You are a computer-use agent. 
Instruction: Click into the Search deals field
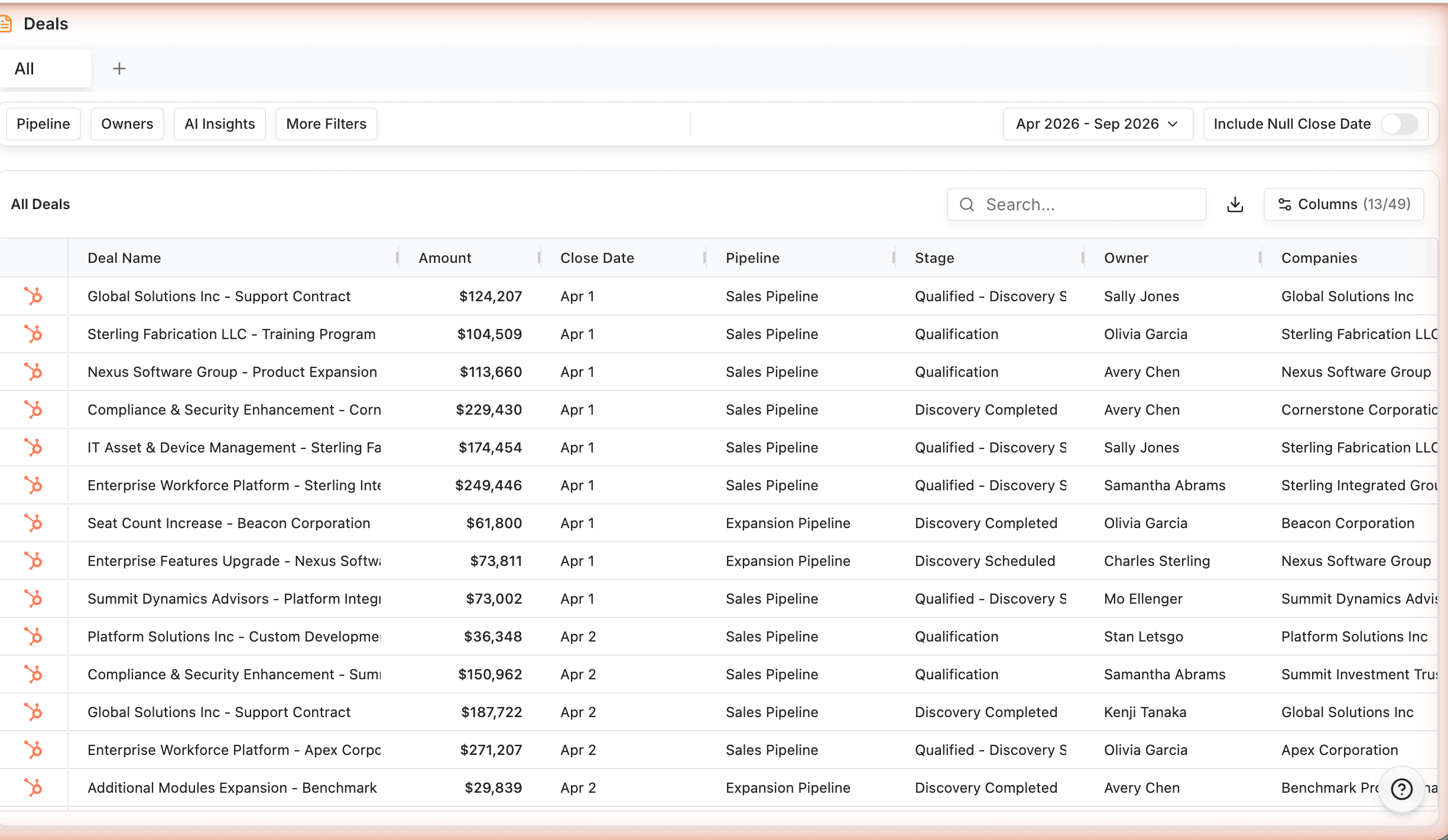coord(1087,204)
